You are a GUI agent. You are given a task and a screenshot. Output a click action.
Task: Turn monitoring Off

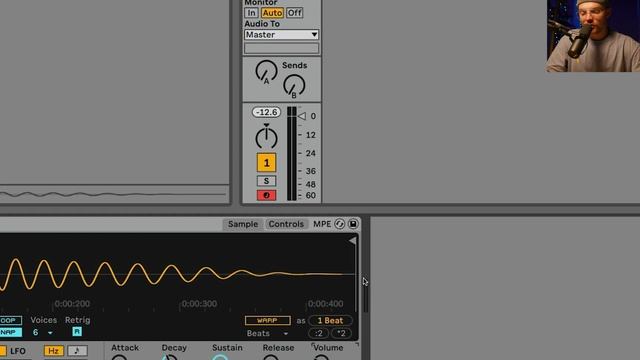(294, 13)
